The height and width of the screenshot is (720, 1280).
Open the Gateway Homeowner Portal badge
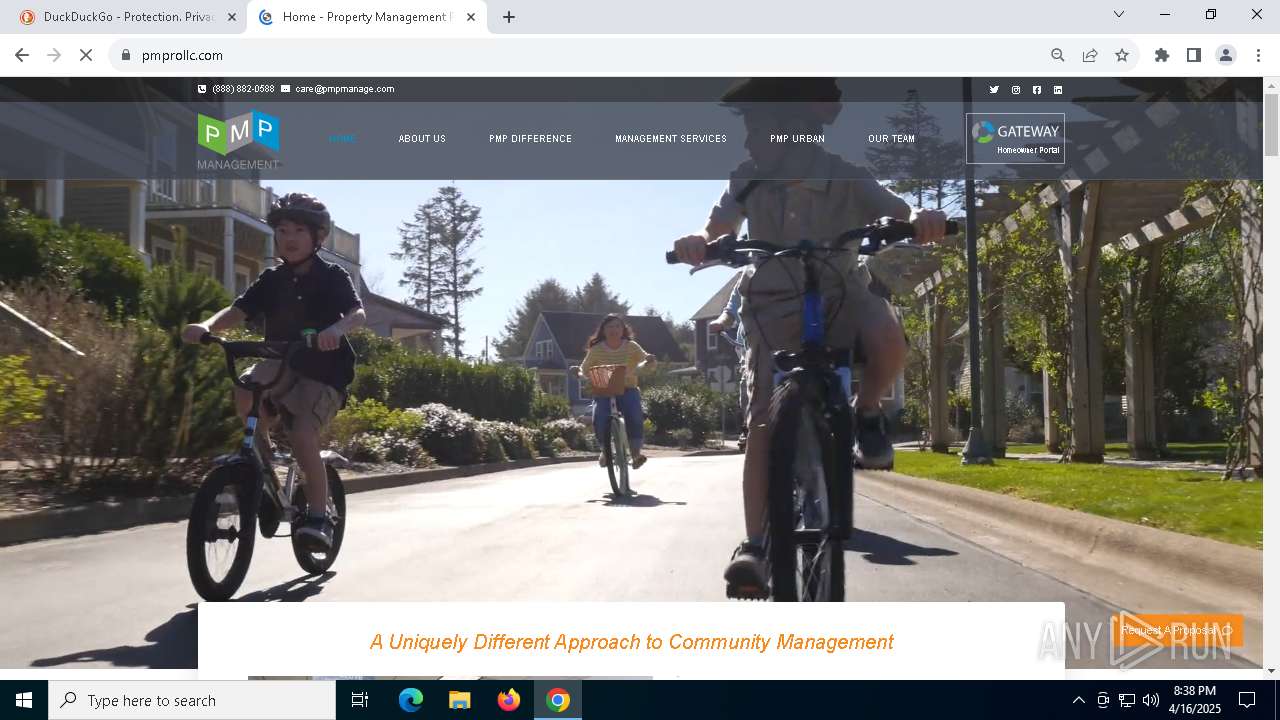[x=1015, y=138]
